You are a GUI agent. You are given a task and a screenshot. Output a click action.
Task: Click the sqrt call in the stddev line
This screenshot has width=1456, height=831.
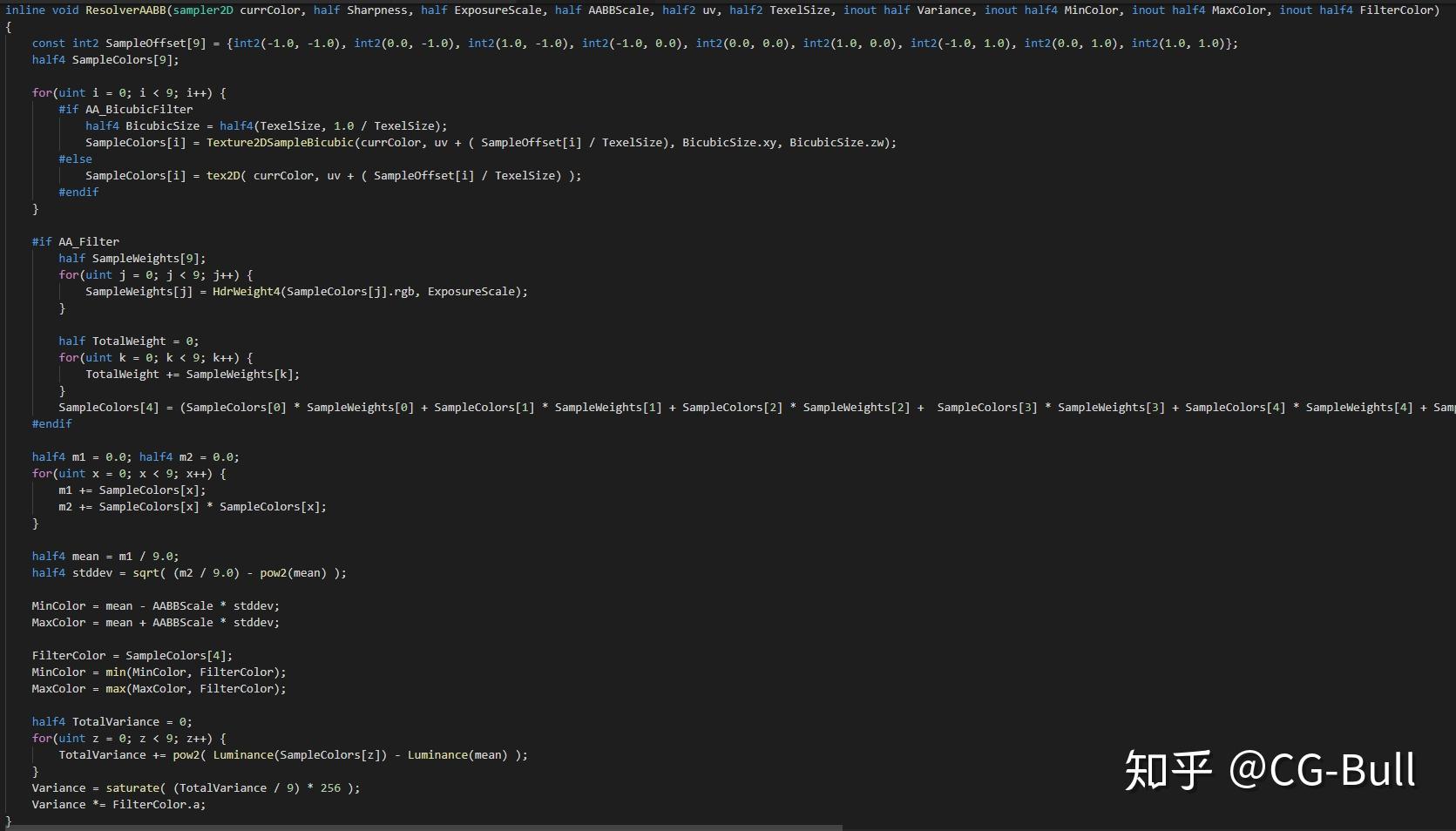146,573
